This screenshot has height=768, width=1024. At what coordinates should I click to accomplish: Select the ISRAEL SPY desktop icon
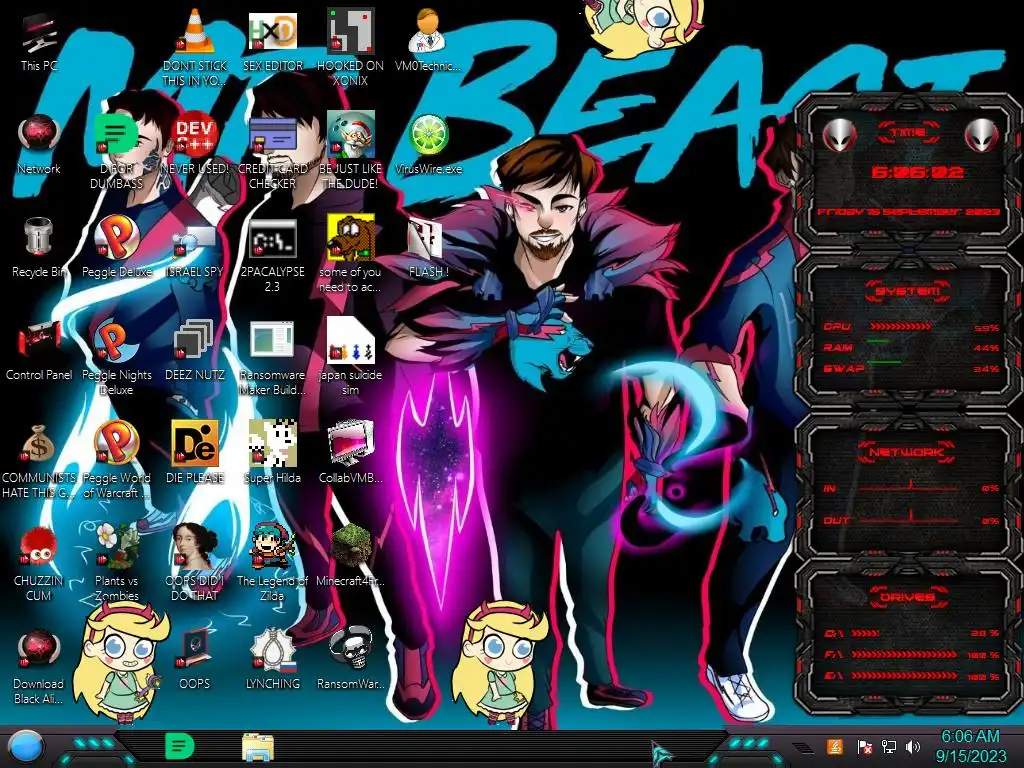[195, 247]
